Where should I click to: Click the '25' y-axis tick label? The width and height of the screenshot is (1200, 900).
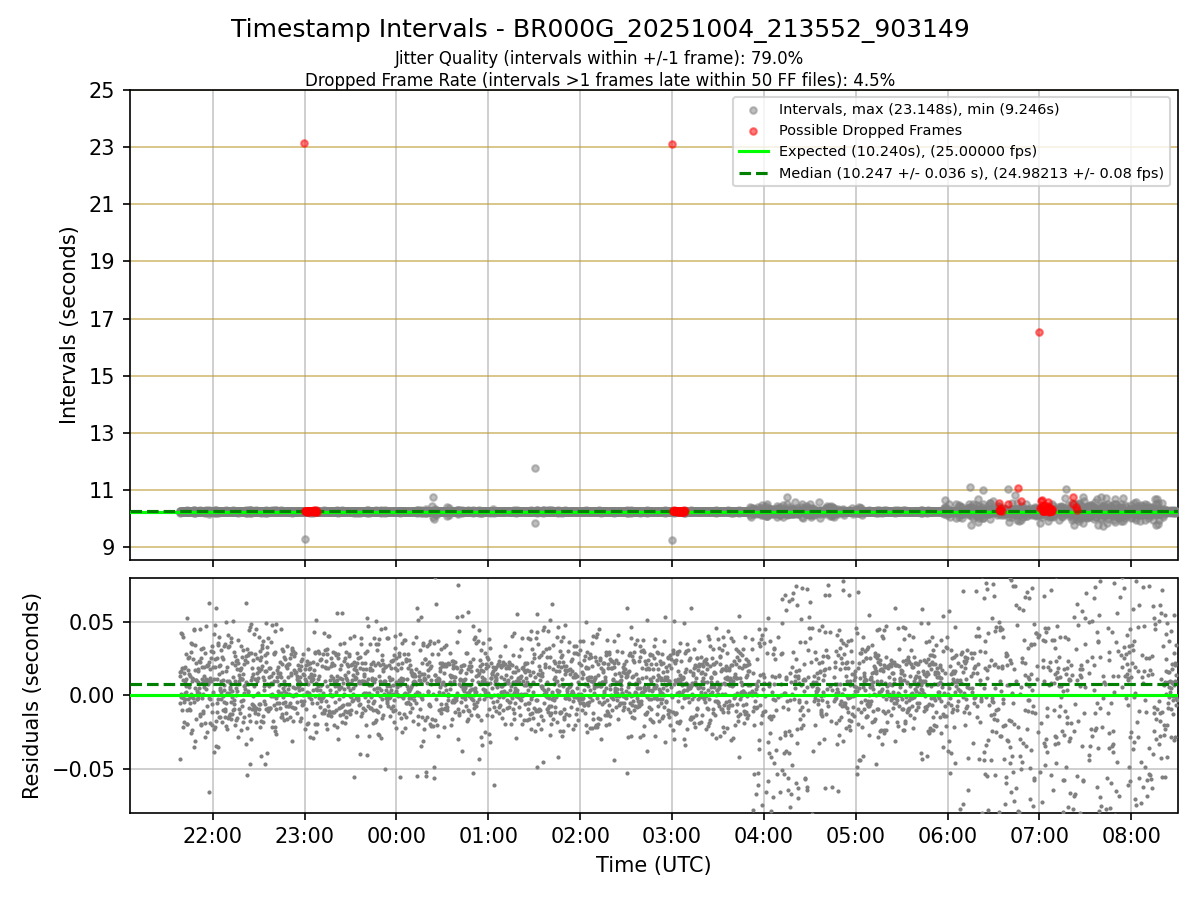tap(103, 91)
